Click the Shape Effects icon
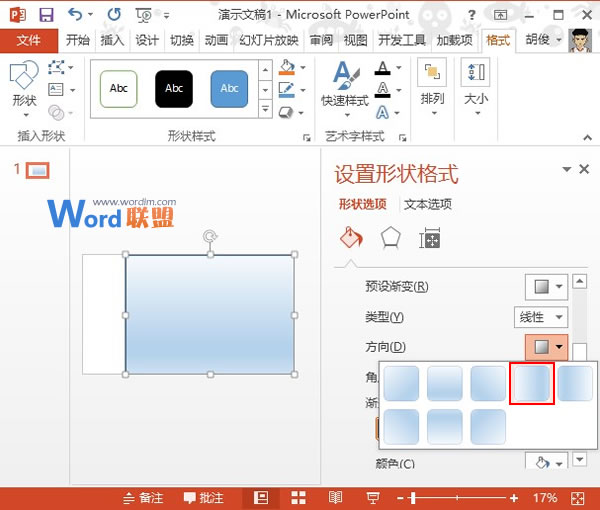The image size is (600, 510). 286,112
